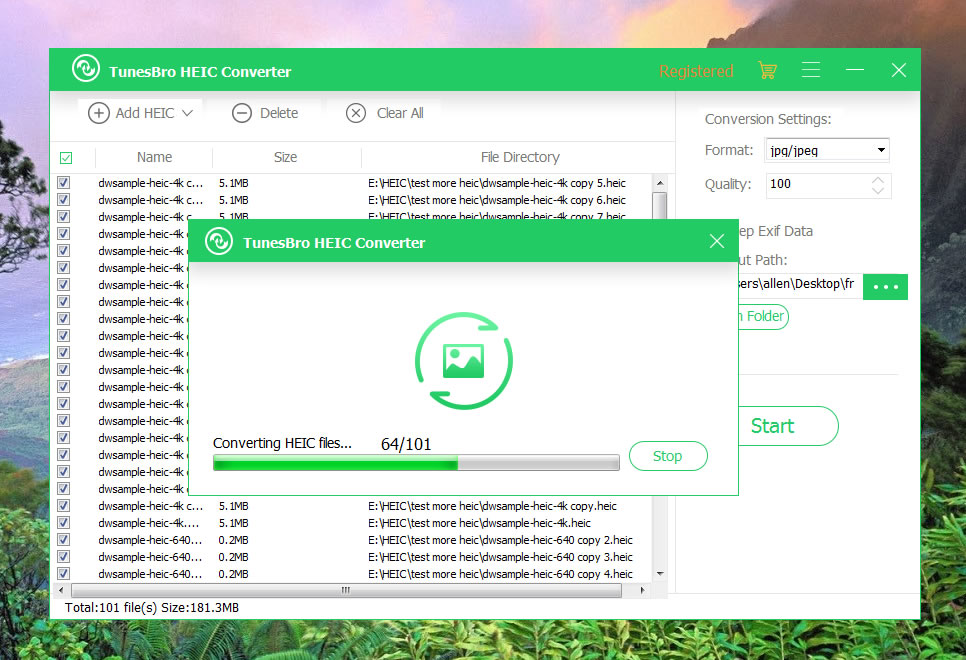Click the 'Quality:' label
The height and width of the screenshot is (660, 966).
(728, 184)
